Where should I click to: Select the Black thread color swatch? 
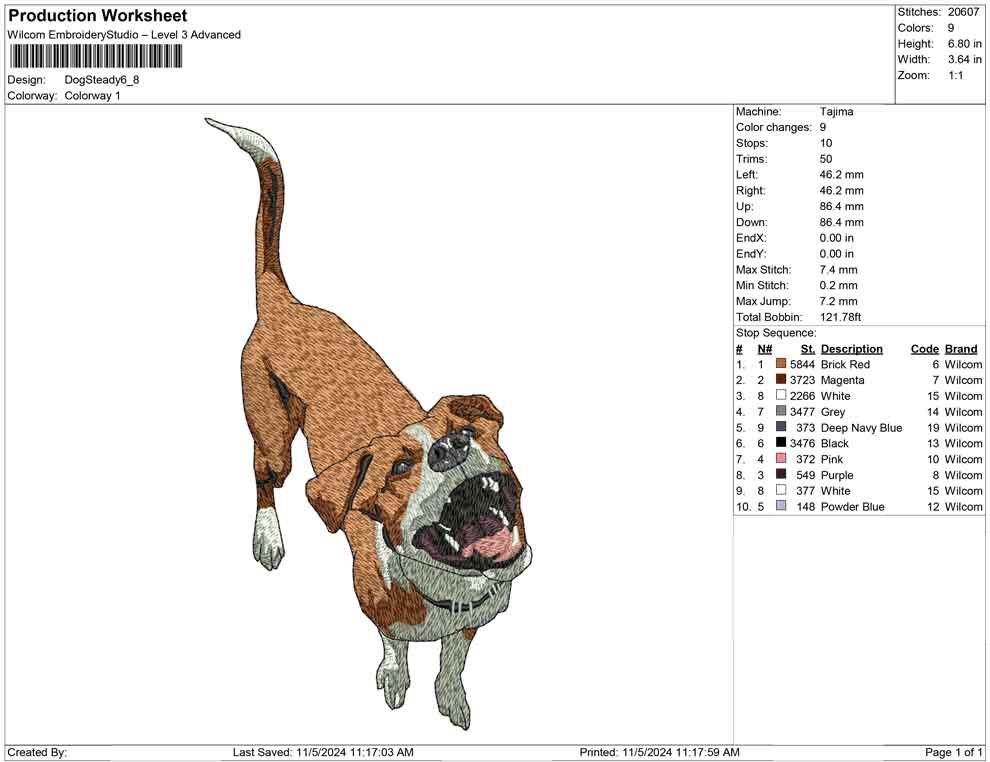click(781, 443)
